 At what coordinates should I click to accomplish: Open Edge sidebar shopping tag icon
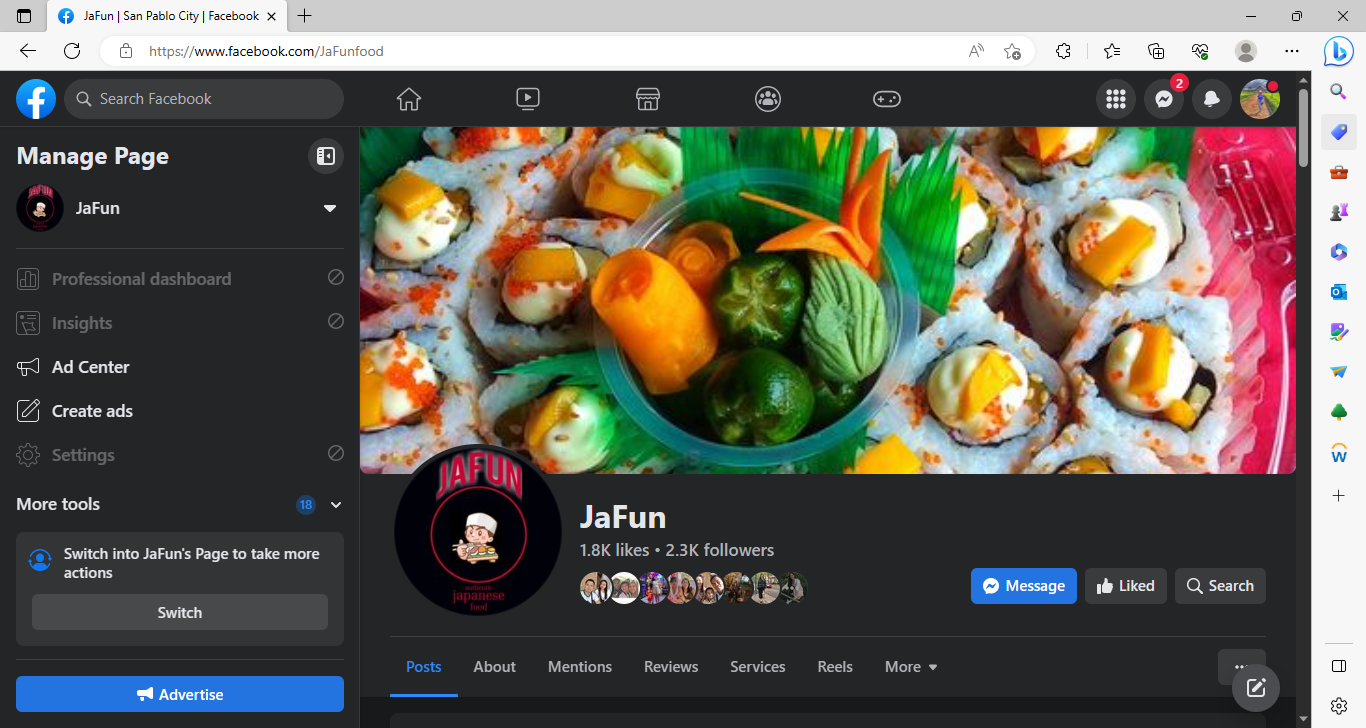point(1339,132)
